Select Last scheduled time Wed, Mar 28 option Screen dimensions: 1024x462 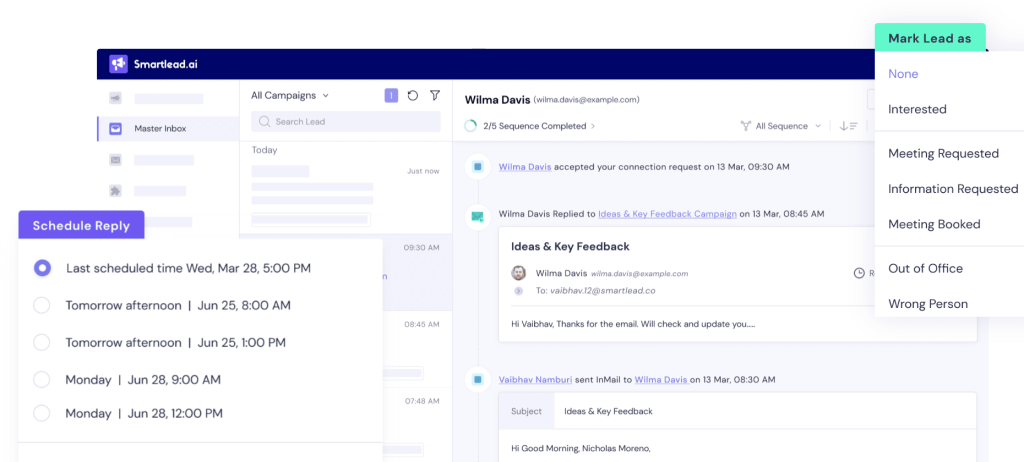42,268
